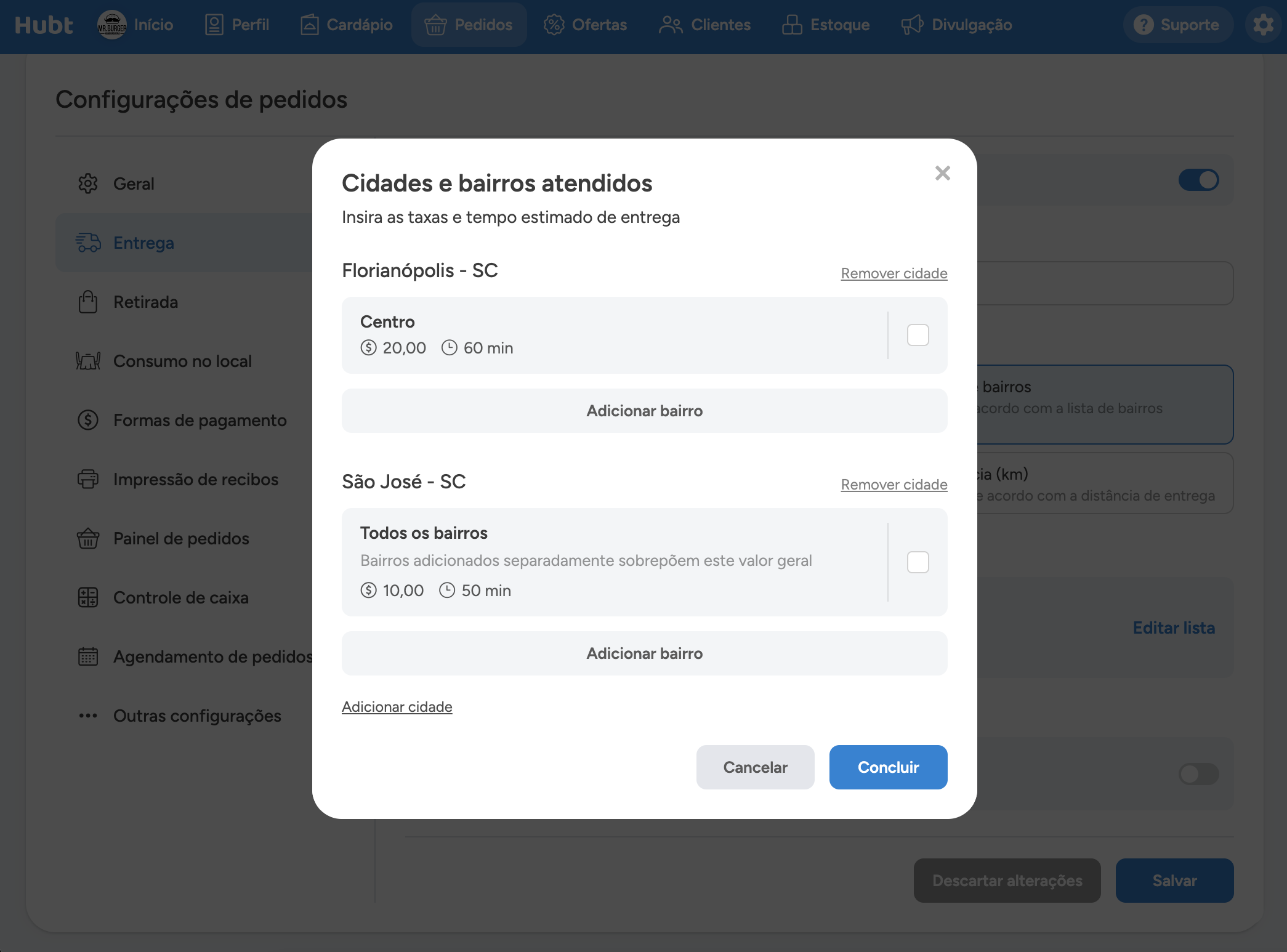Click the Formas de pagamento dollar icon
The height and width of the screenshot is (952, 1287).
point(88,420)
